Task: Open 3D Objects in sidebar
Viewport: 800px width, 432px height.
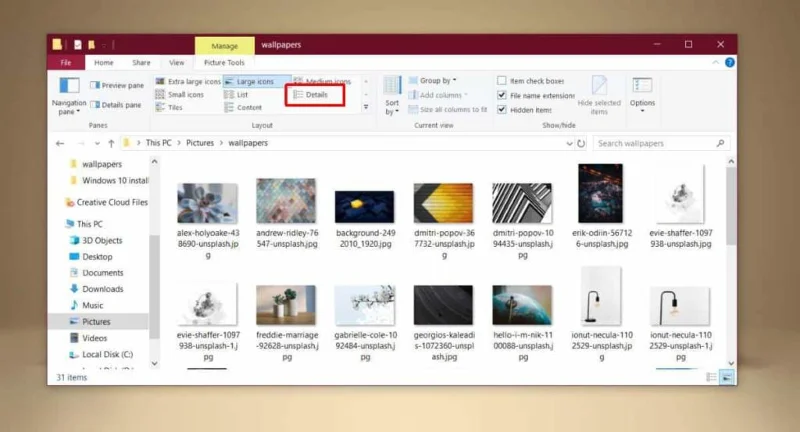Action: (x=95, y=240)
